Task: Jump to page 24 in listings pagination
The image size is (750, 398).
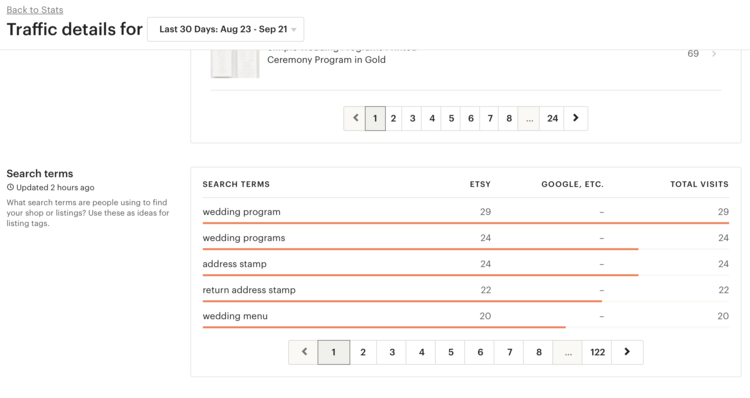Action: pos(552,118)
